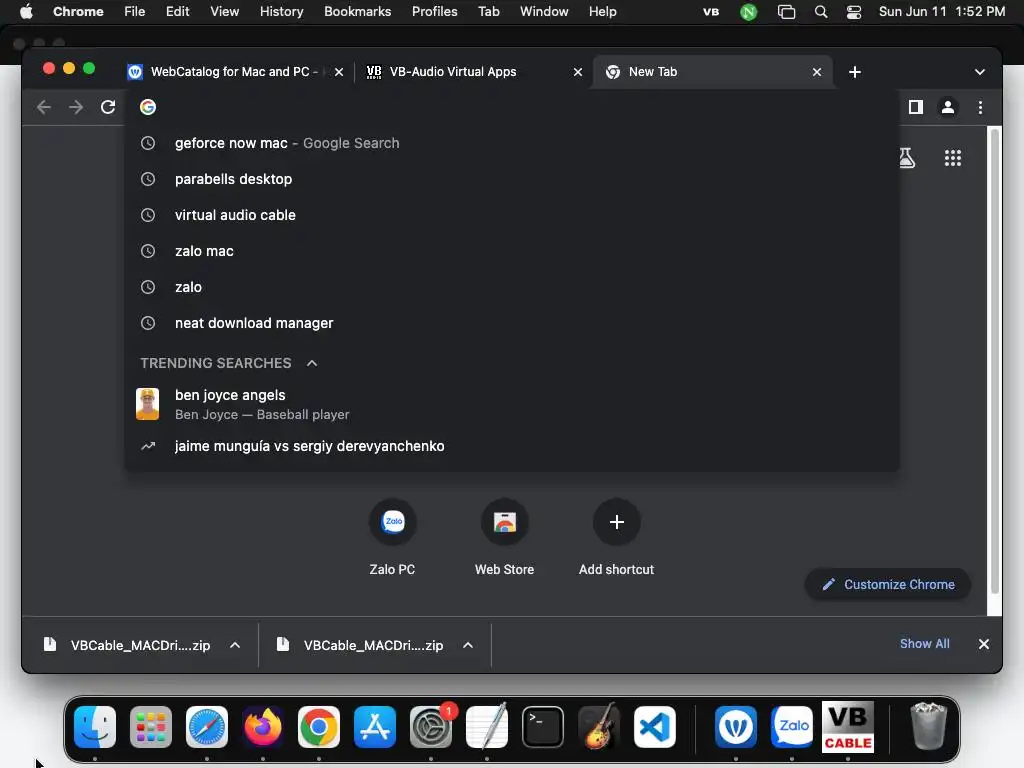Open the History menu

click(x=281, y=12)
